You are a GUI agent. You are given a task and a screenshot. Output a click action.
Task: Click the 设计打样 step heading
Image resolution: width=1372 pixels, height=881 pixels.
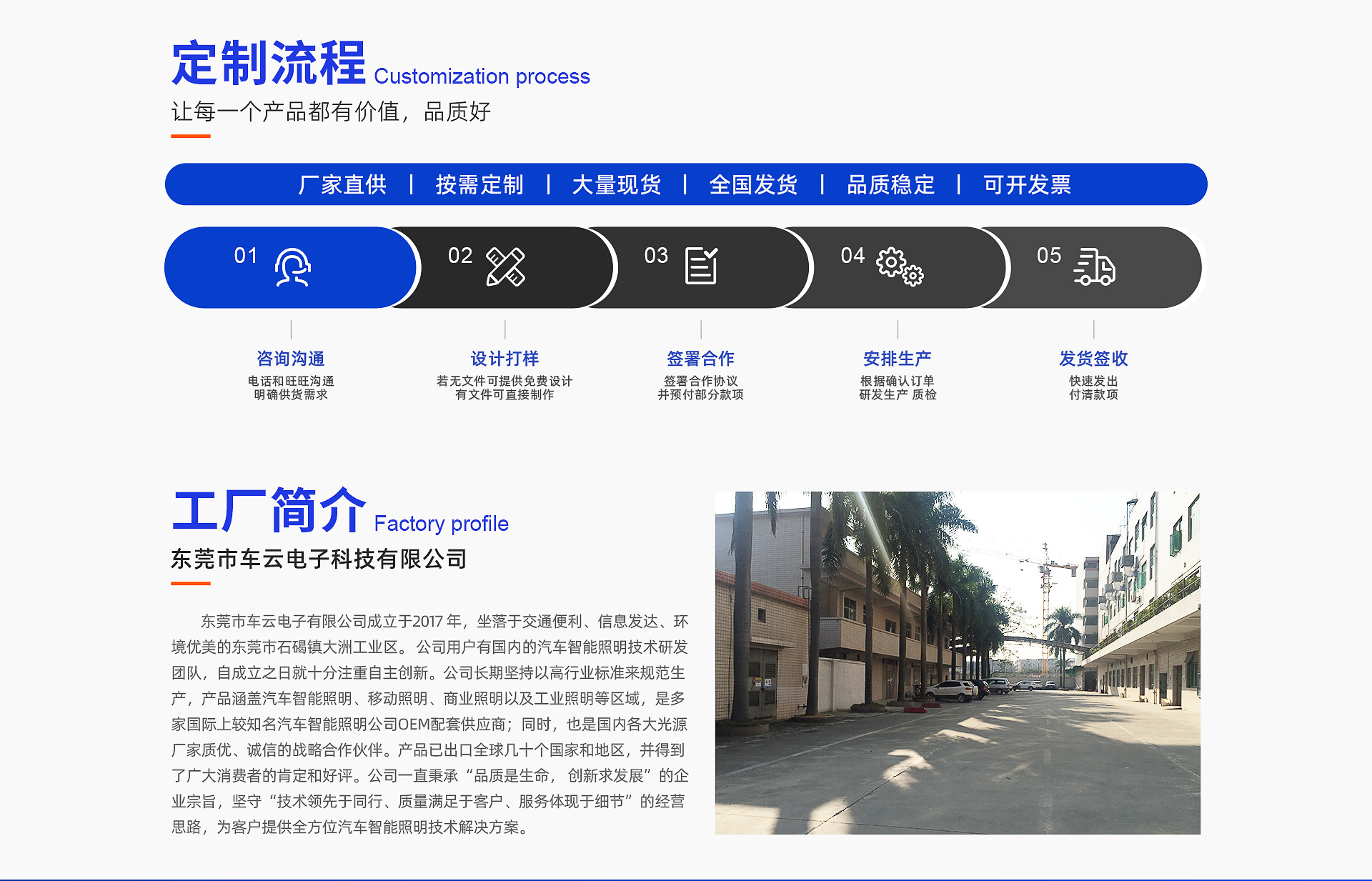pyautogui.click(x=504, y=359)
